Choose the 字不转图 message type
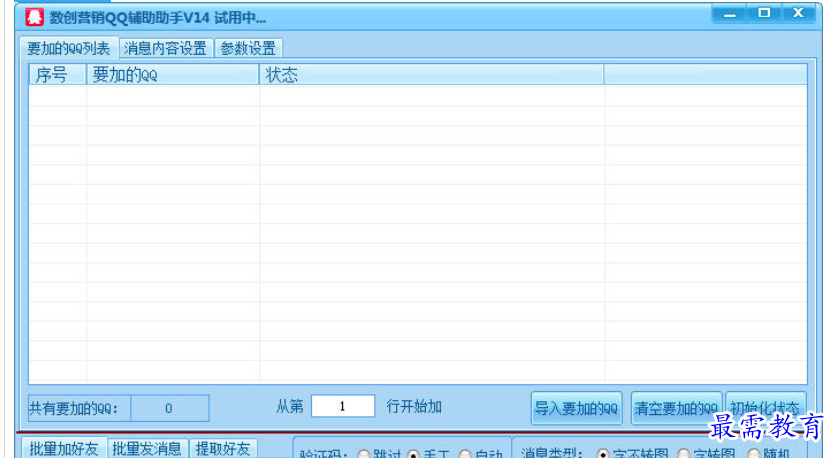This screenshot has width=832, height=458. 602,454
